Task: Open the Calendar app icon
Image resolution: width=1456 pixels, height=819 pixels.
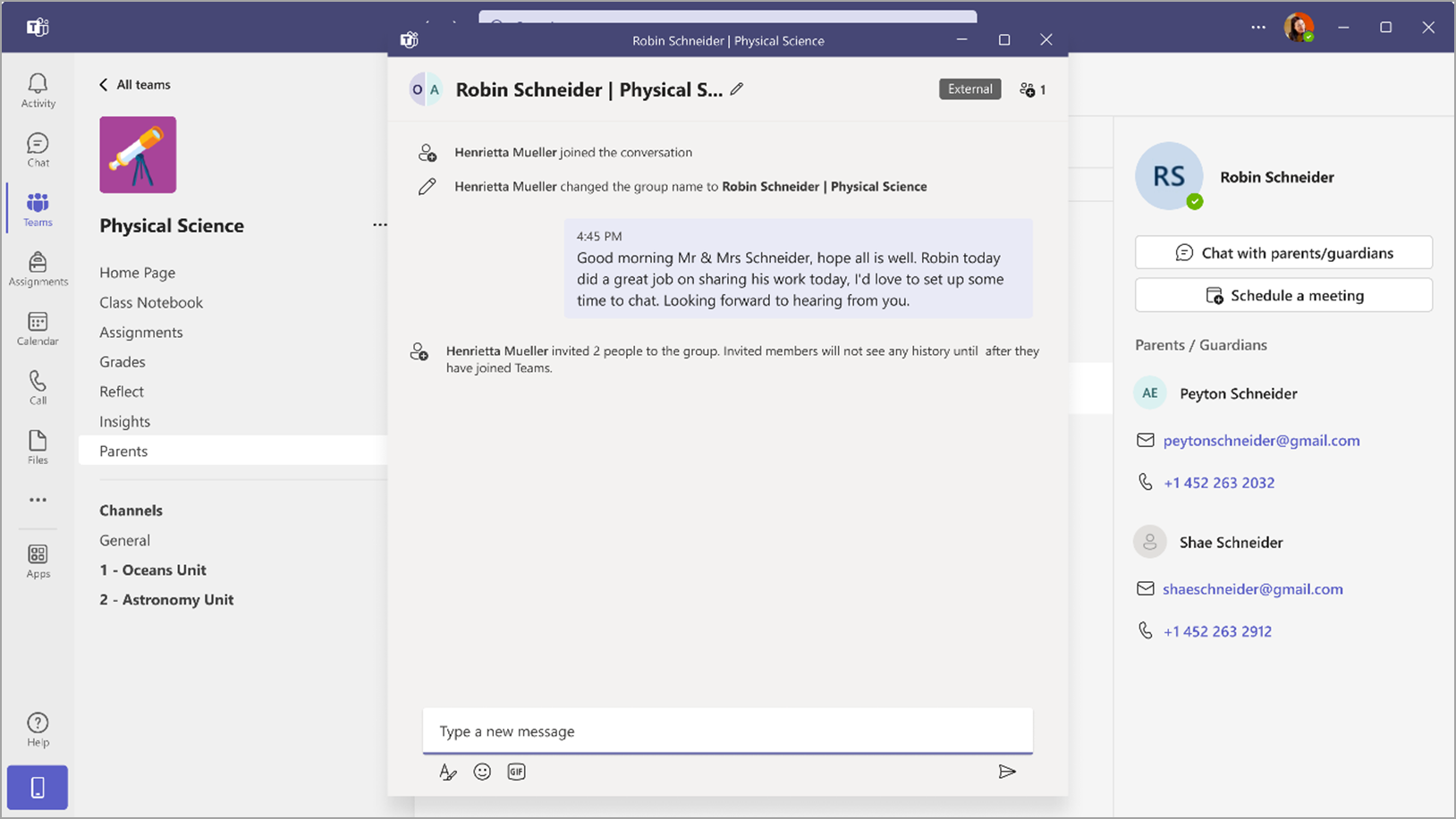Action: point(38,328)
